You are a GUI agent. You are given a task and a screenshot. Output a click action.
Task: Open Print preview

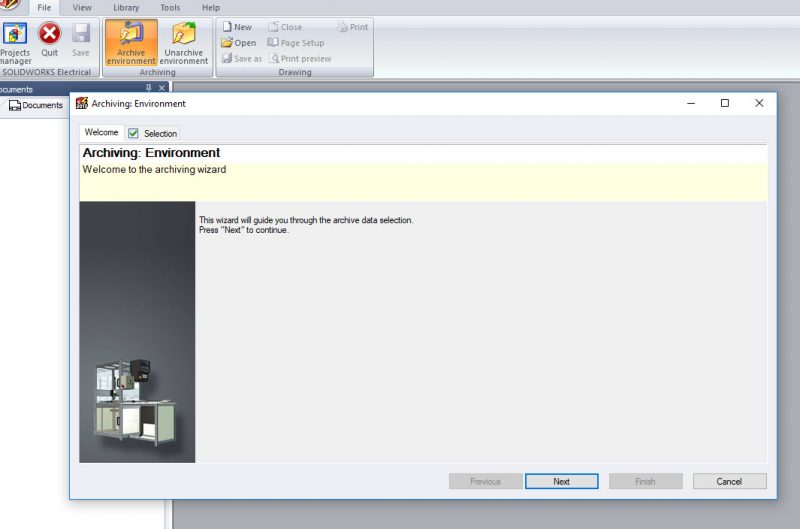pyautogui.click(x=301, y=59)
